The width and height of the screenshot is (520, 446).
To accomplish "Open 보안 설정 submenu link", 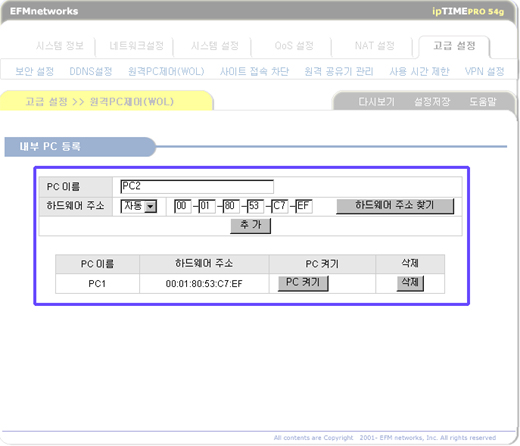I will [x=35, y=71].
